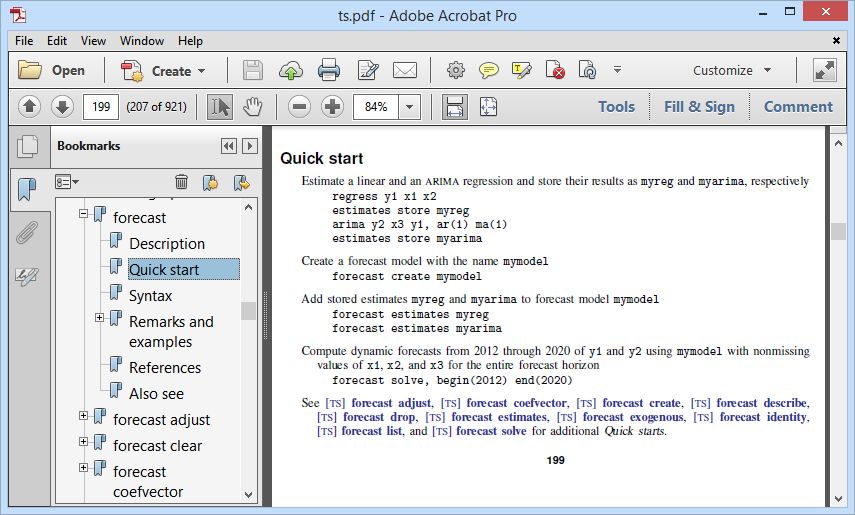Toggle Fit width scrolling mode
The height and width of the screenshot is (515, 855).
pos(455,106)
